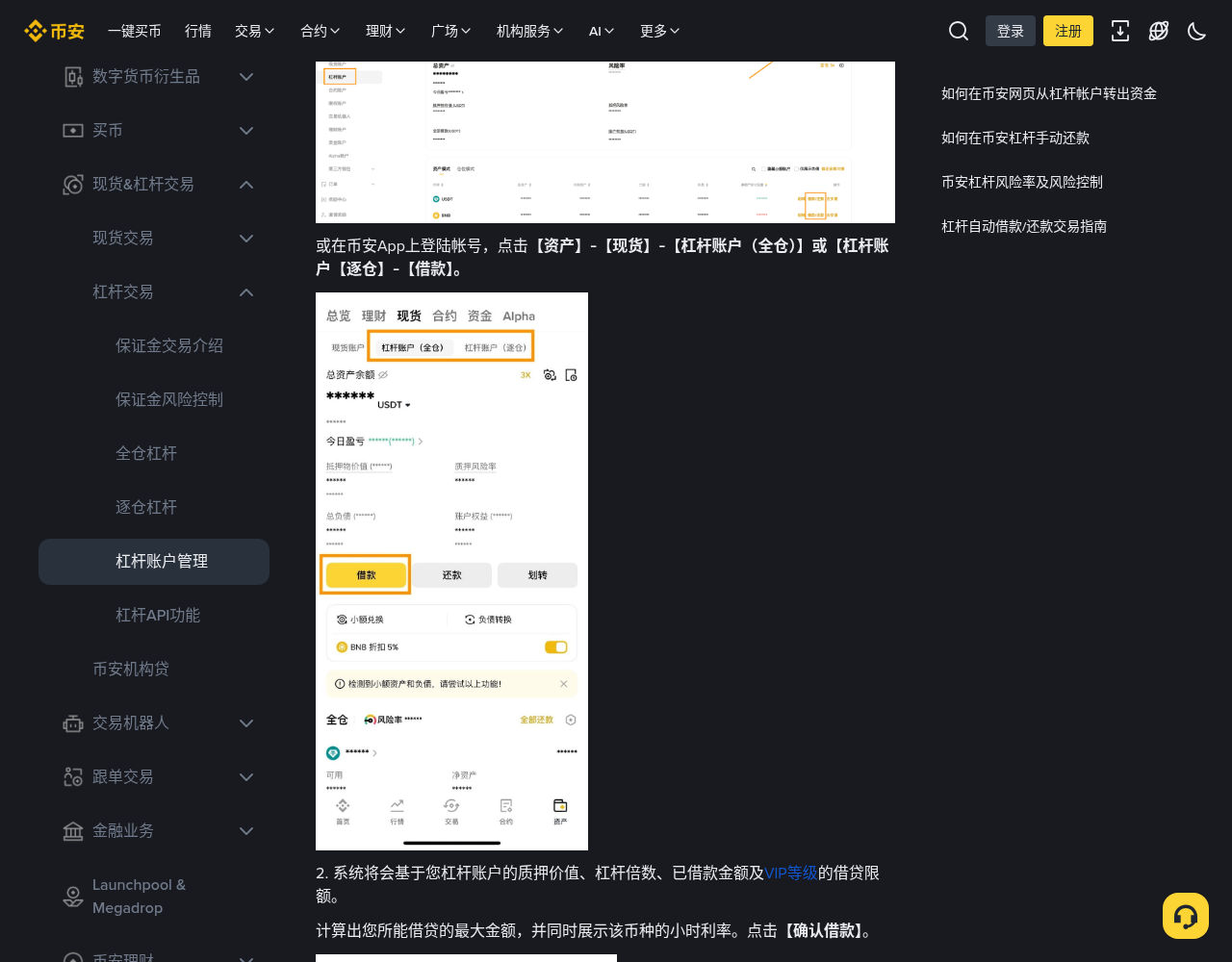Click the web margin account screenshot image

(605, 142)
